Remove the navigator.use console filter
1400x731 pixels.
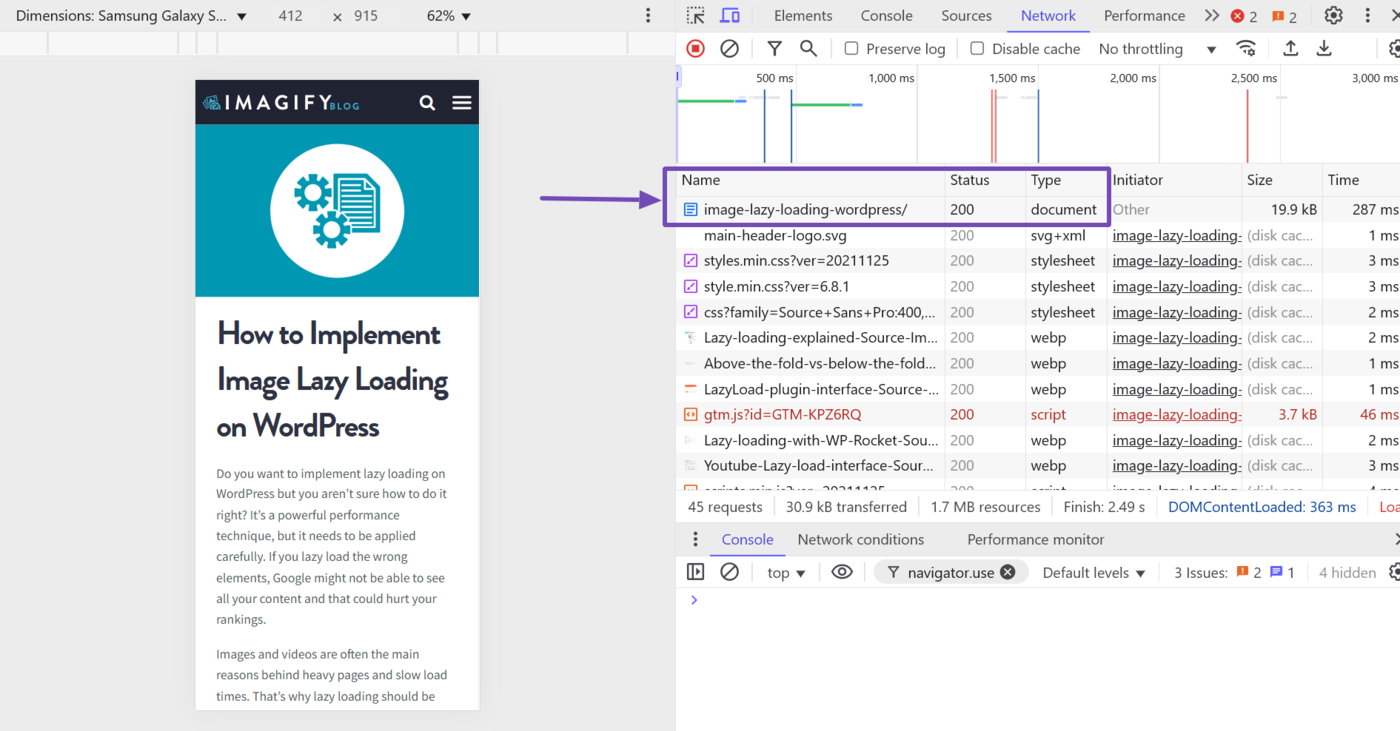click(1008, 571)
